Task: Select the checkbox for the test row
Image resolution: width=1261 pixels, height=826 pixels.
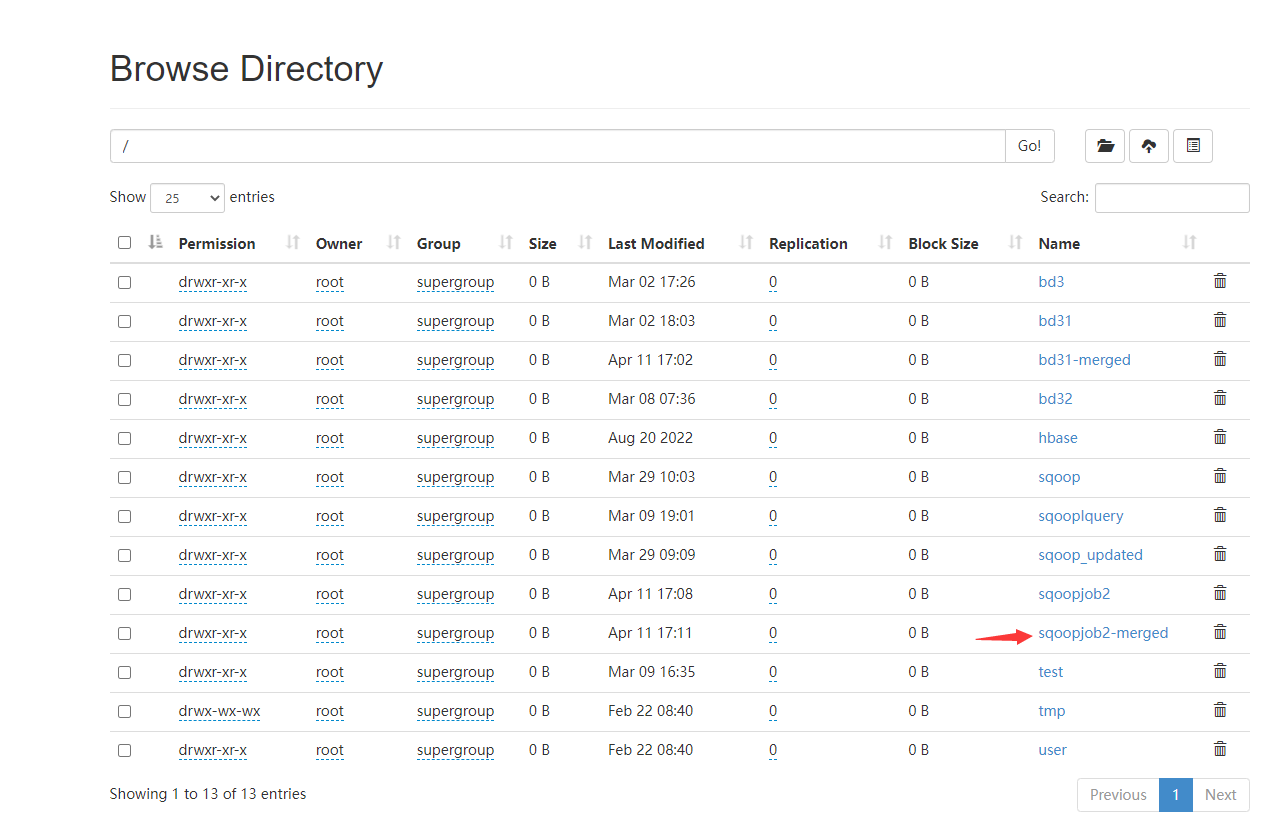Action: click(124, 672)
